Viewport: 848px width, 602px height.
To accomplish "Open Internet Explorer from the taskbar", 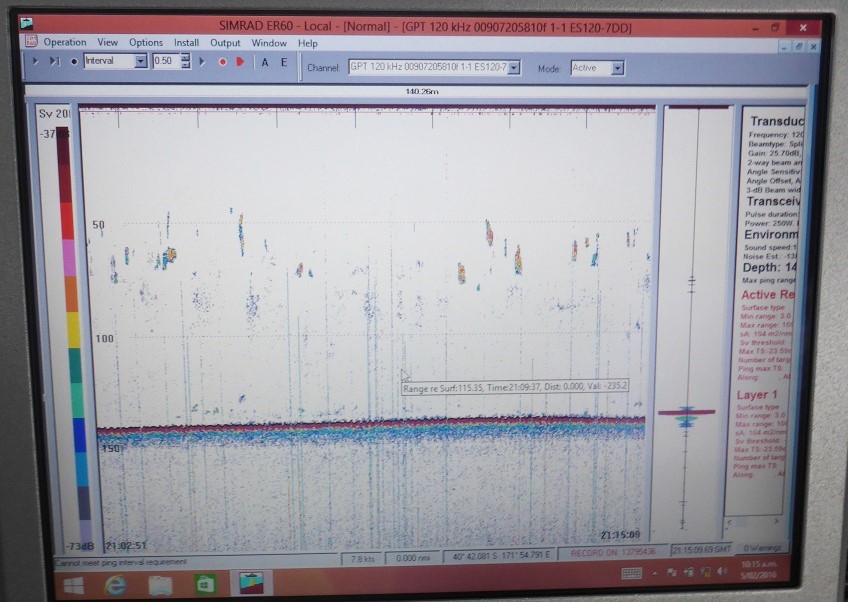I will (x=115, y=584).
